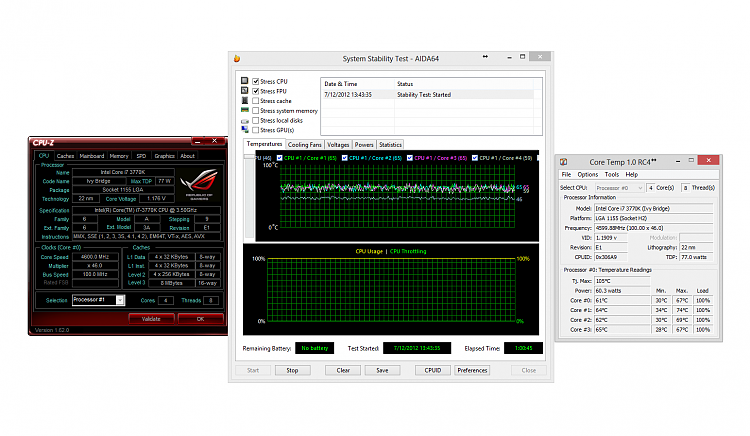
Task: Open the Mainboard tab in CPU-Z
Action: pos(92,156)
